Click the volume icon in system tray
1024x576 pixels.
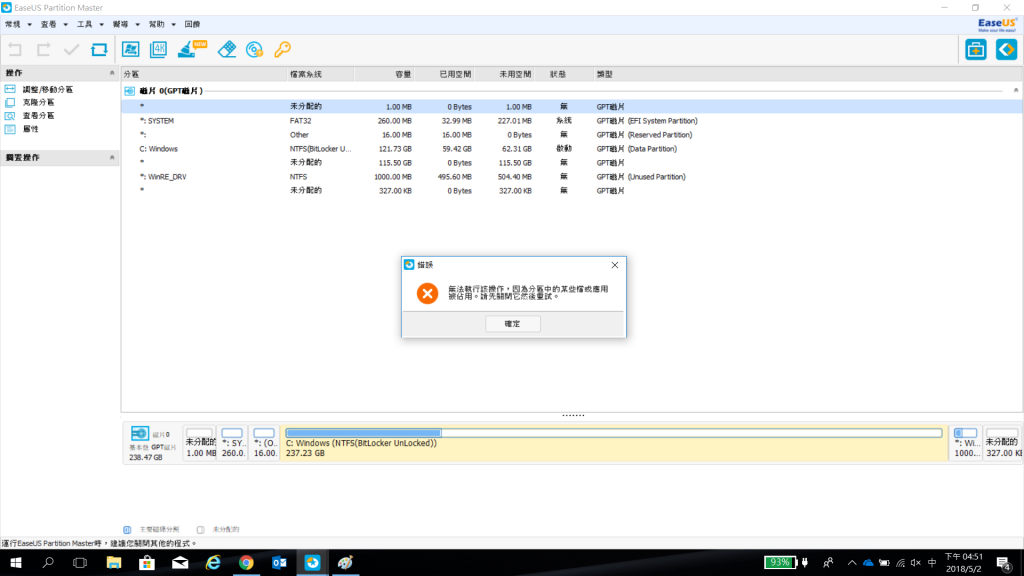pos(916,562)
